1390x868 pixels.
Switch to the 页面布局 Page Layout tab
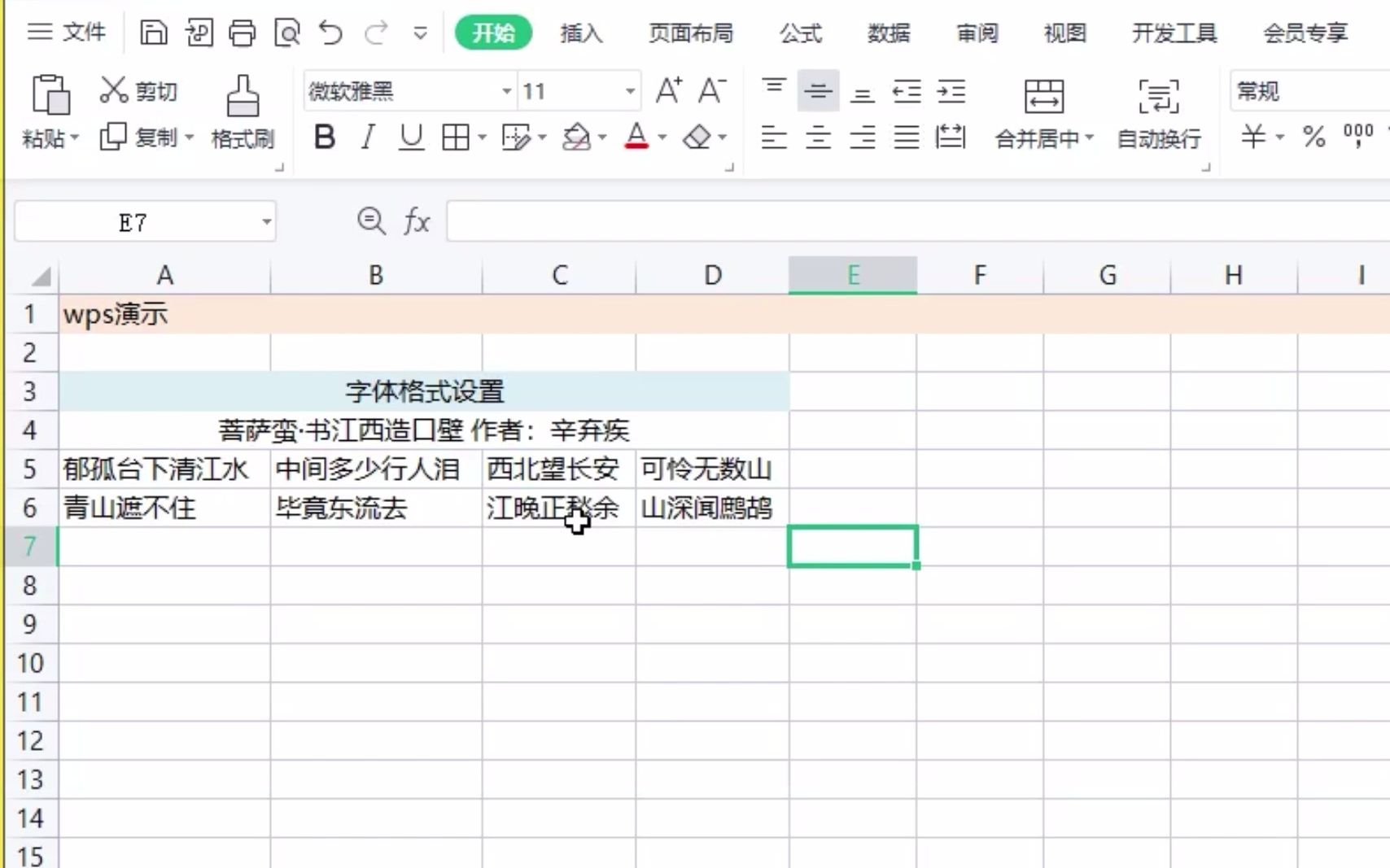[x=691, y=33]
